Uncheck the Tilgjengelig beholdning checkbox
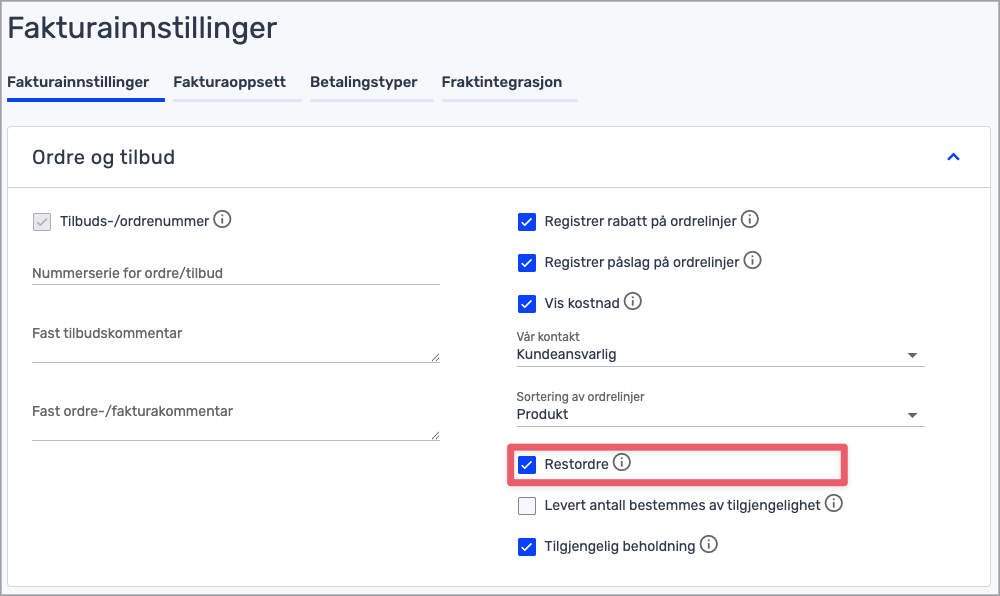The height and width of the screenshot is (596, 1000). (527, 547)
